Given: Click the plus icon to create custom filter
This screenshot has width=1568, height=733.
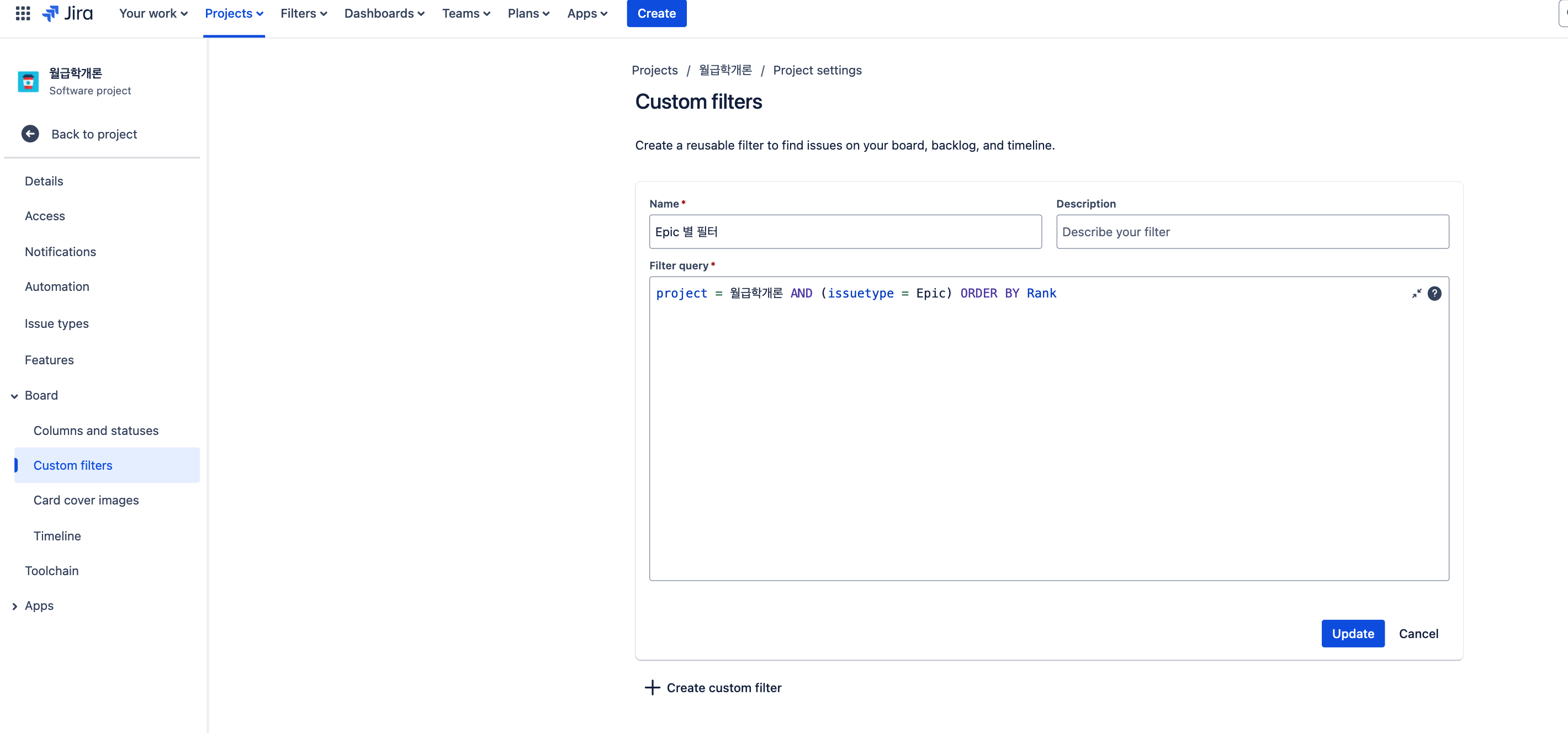Looking at the screenshot, I should [x=652, y=687].
